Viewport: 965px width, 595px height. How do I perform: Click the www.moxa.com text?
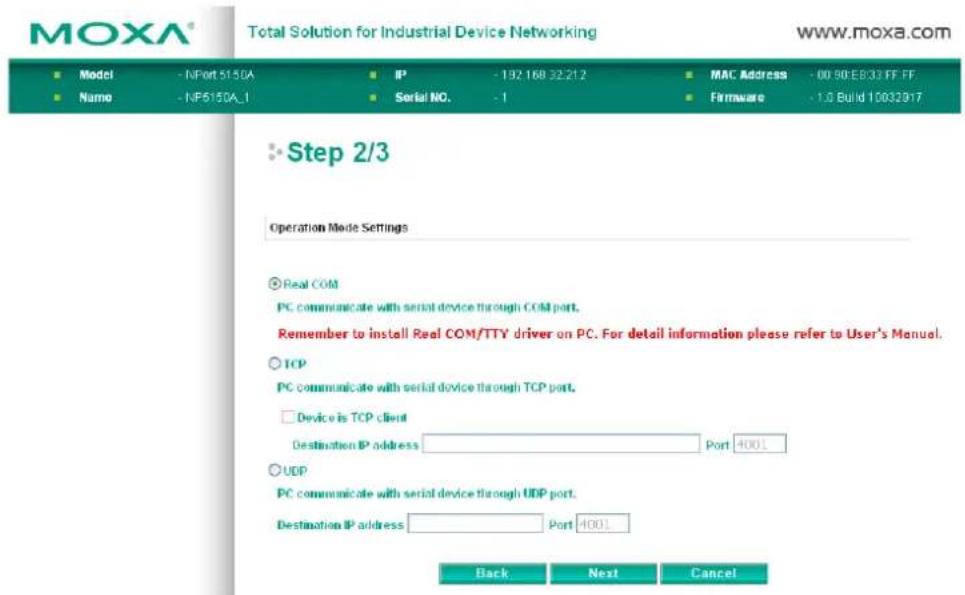pyautogui.click(x=873, y=32)
